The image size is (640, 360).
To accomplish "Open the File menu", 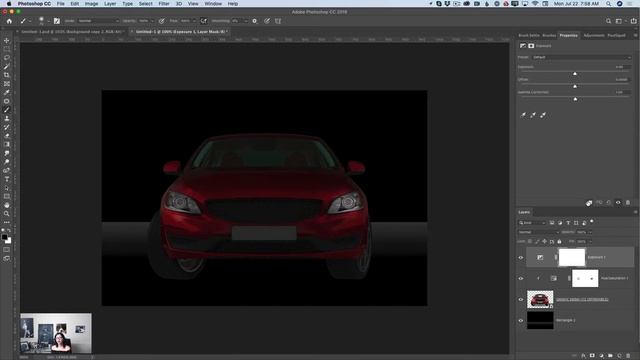I will 61,4.
